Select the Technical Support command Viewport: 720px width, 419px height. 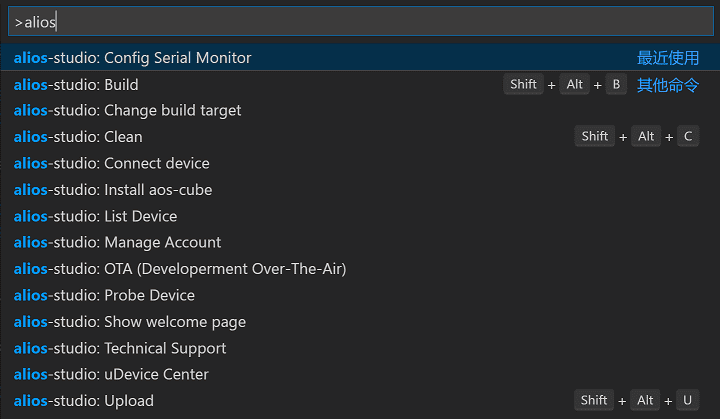pos(120,348)
